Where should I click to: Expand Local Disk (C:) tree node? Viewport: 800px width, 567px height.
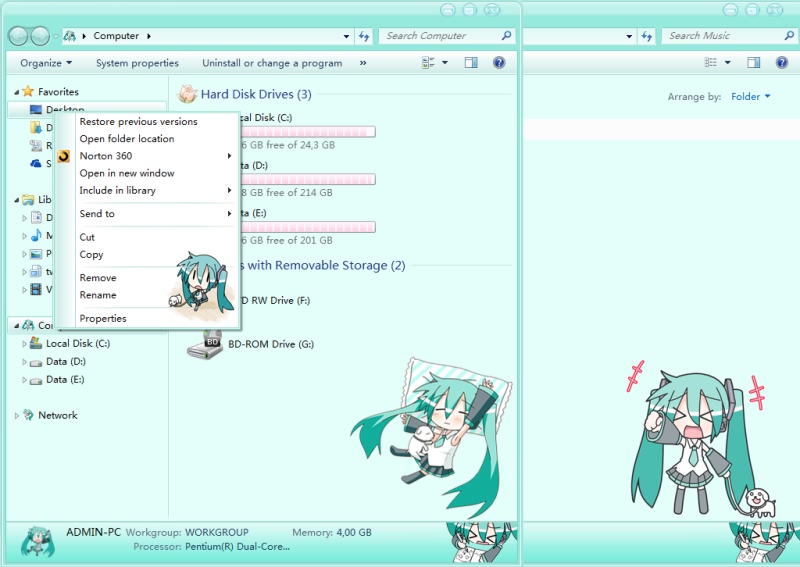point(24,344)
